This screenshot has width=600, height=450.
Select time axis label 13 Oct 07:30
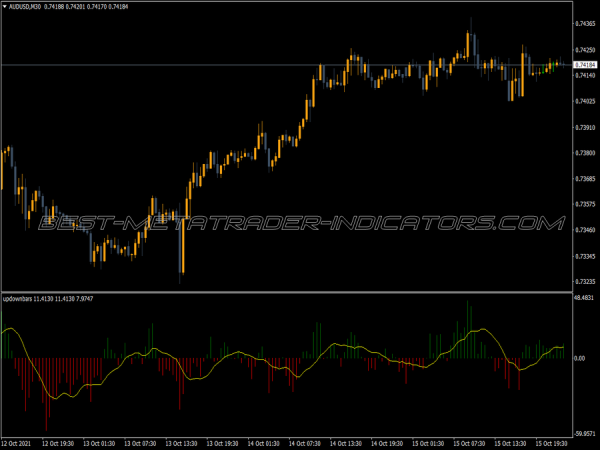click(140, 443)
